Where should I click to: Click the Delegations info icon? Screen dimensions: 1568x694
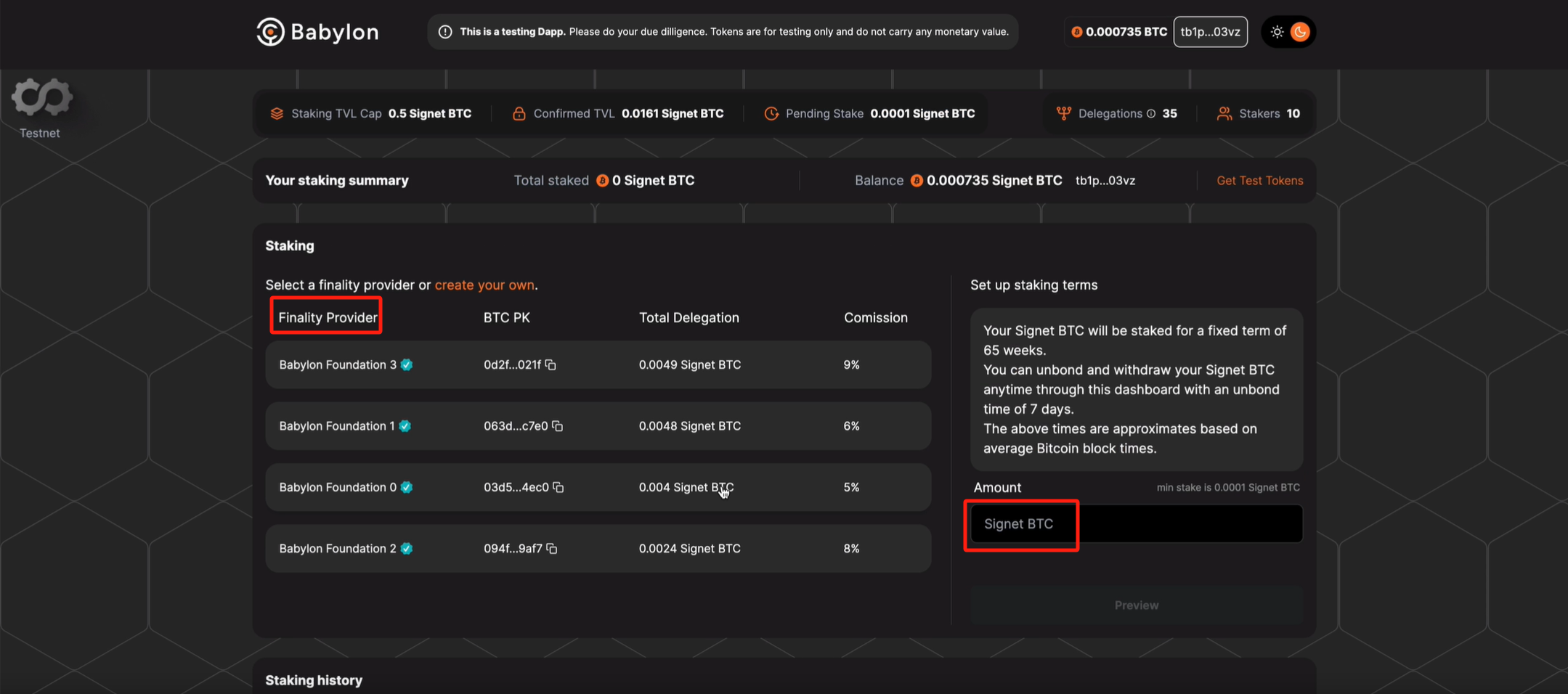coord(1151,113)
